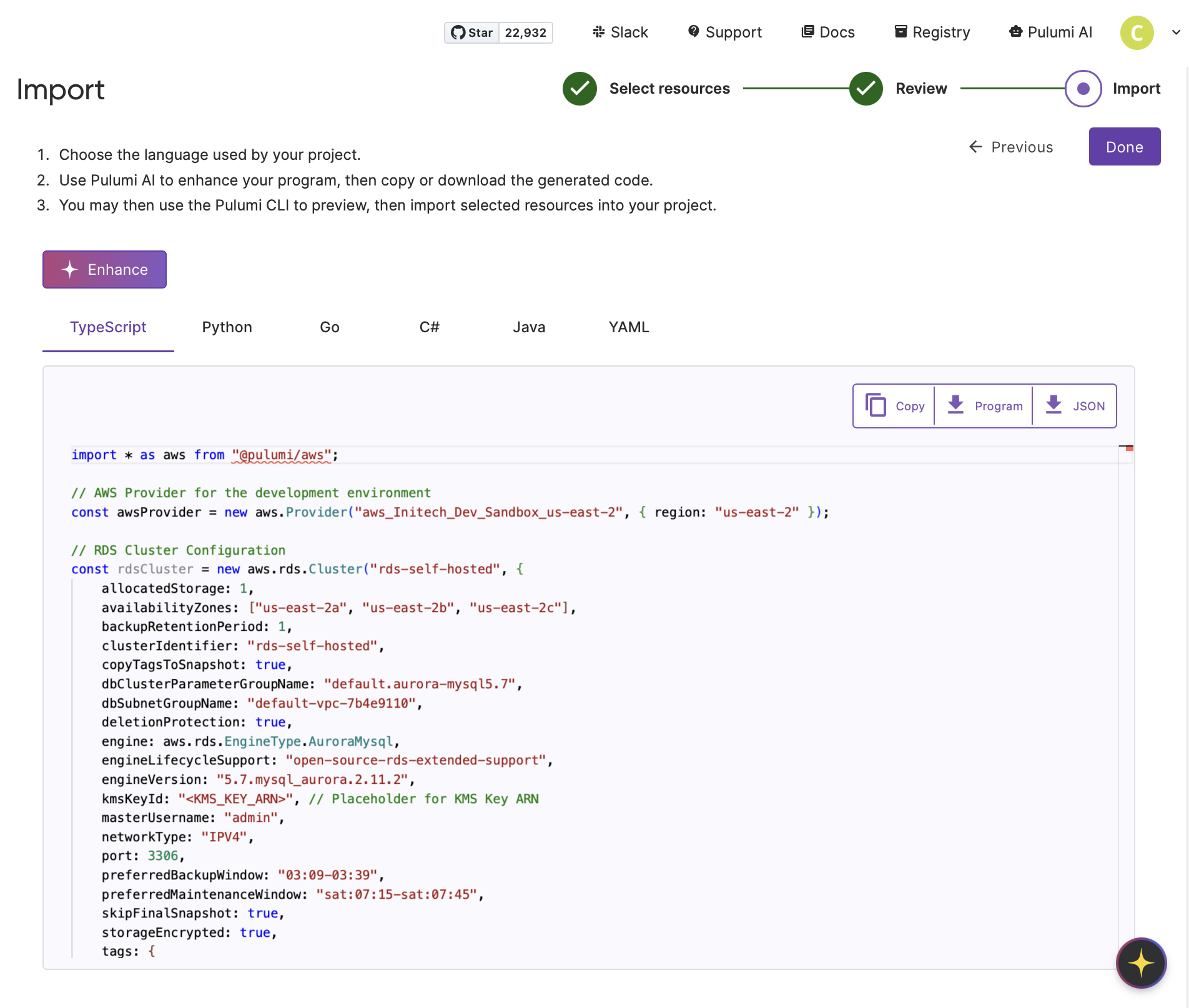Open Pulumi AI from the top navigation

coord(1050,32)
